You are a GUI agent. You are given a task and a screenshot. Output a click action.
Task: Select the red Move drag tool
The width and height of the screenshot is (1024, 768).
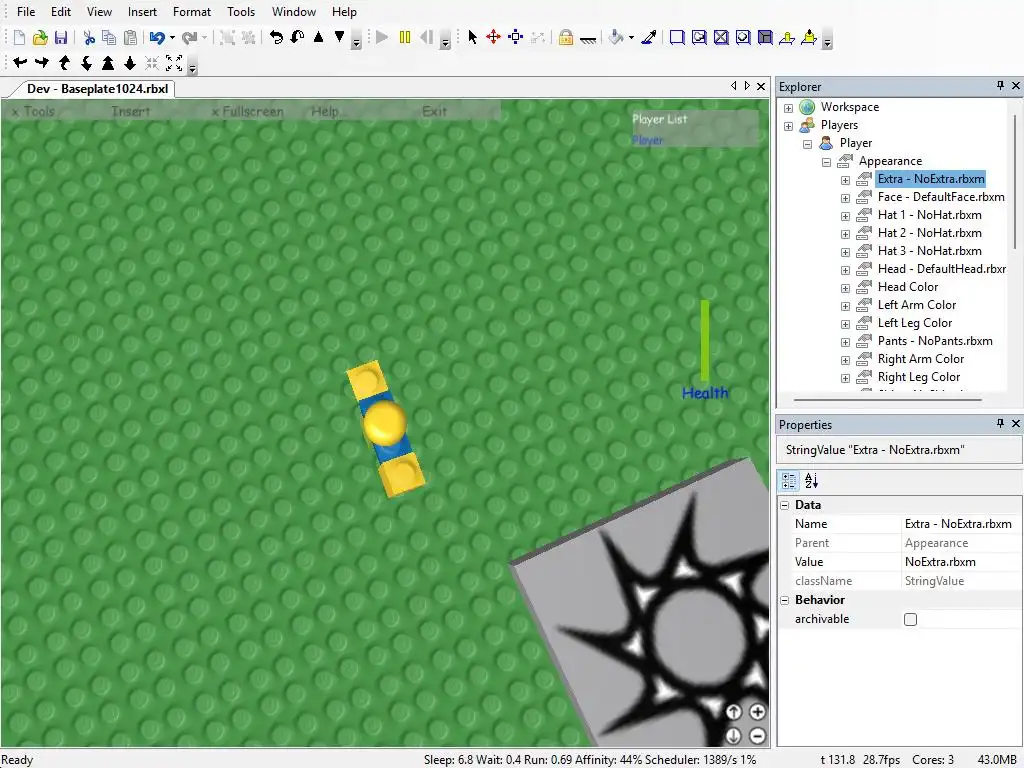(x=494, y=37)
